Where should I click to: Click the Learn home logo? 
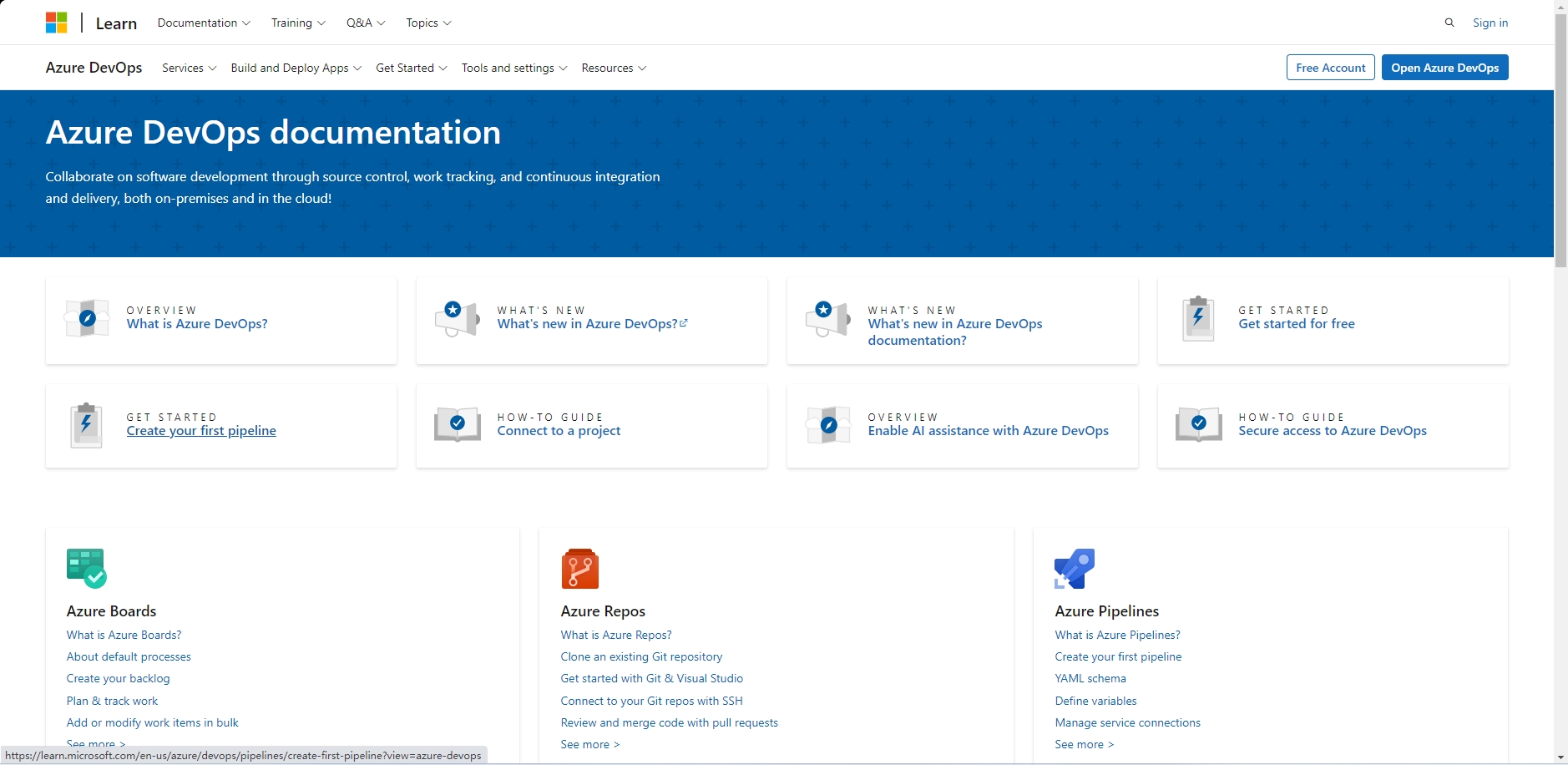click(116, 23)
